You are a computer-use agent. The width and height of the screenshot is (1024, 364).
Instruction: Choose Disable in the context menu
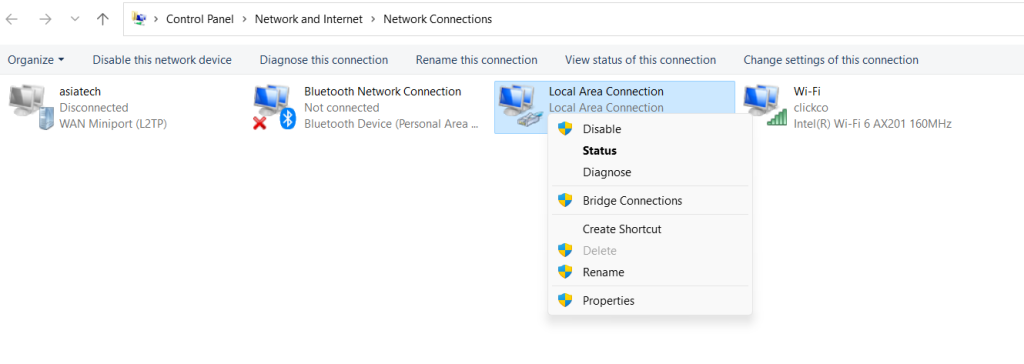[x=650, y=129]
